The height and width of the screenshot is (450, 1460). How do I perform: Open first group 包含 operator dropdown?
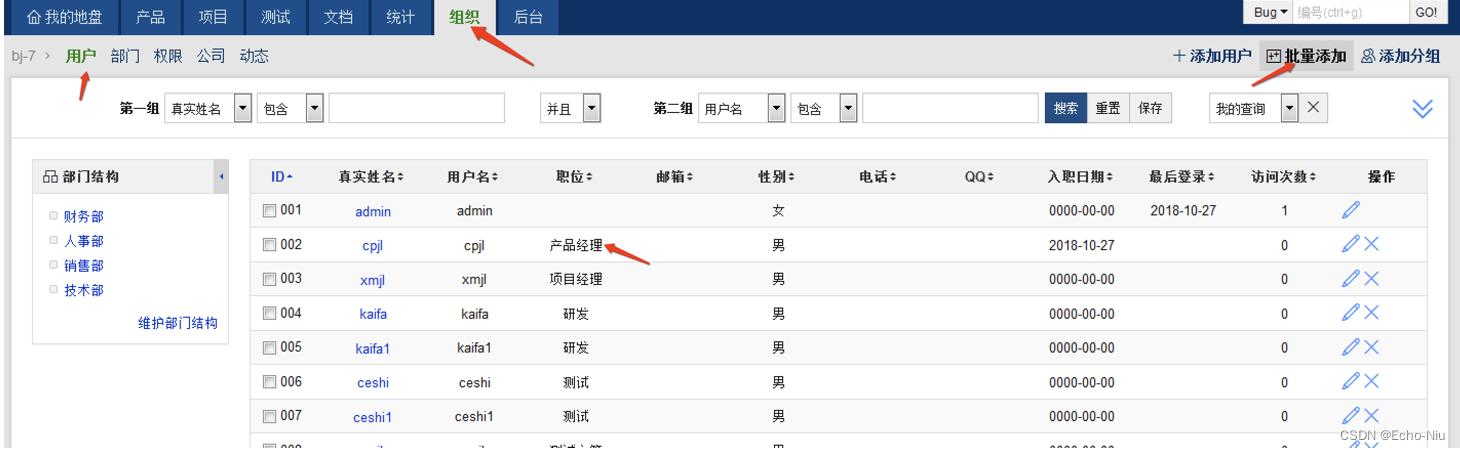pos(291,109)
